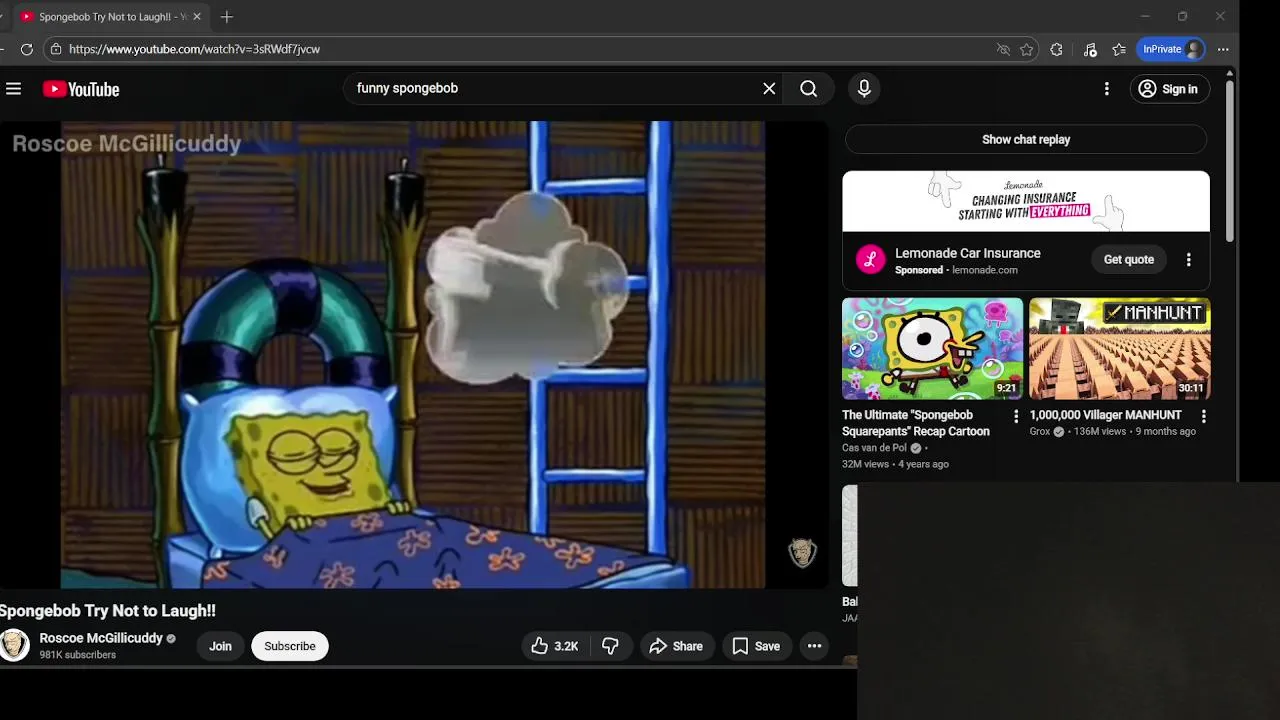Open the browser extensions menu
Image resolution: width=1280 pixels, height=720 pixels.
[1056, 49]
